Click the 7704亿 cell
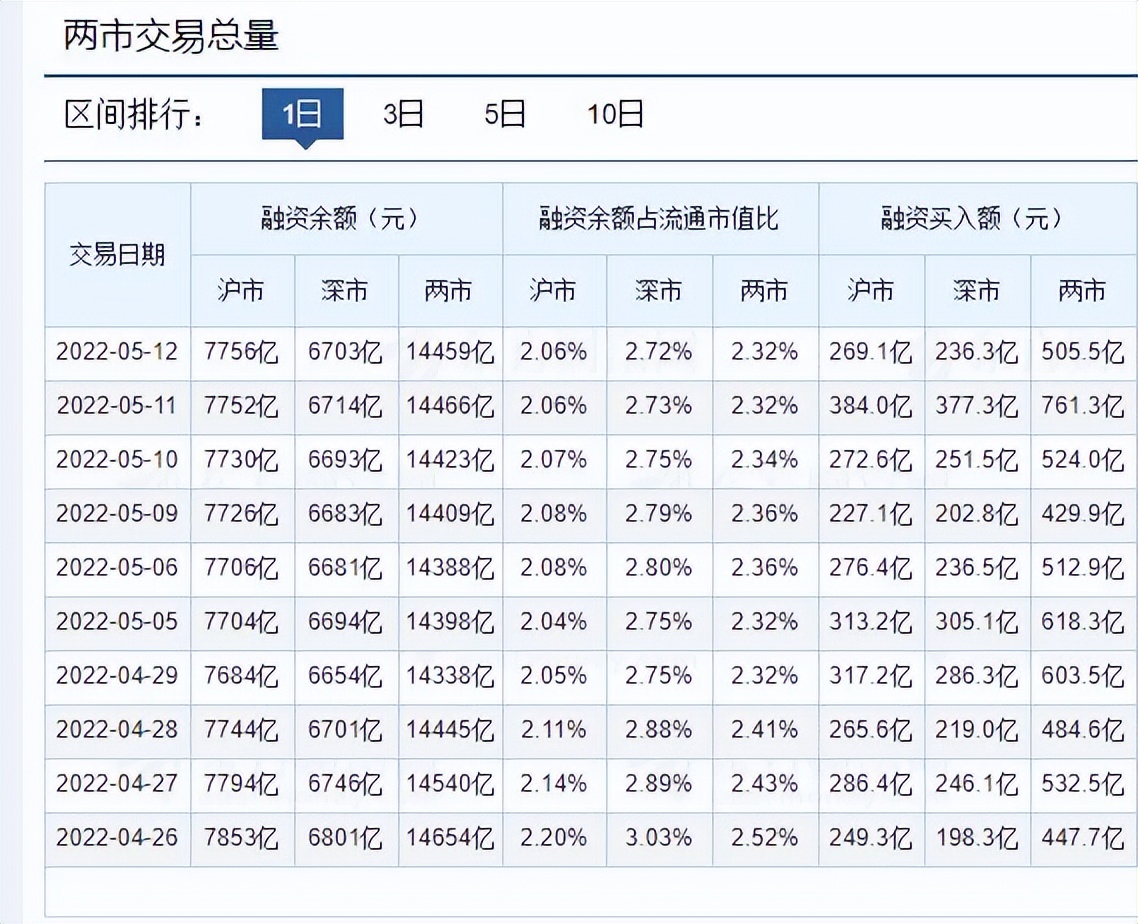 (x=242, y=623)
